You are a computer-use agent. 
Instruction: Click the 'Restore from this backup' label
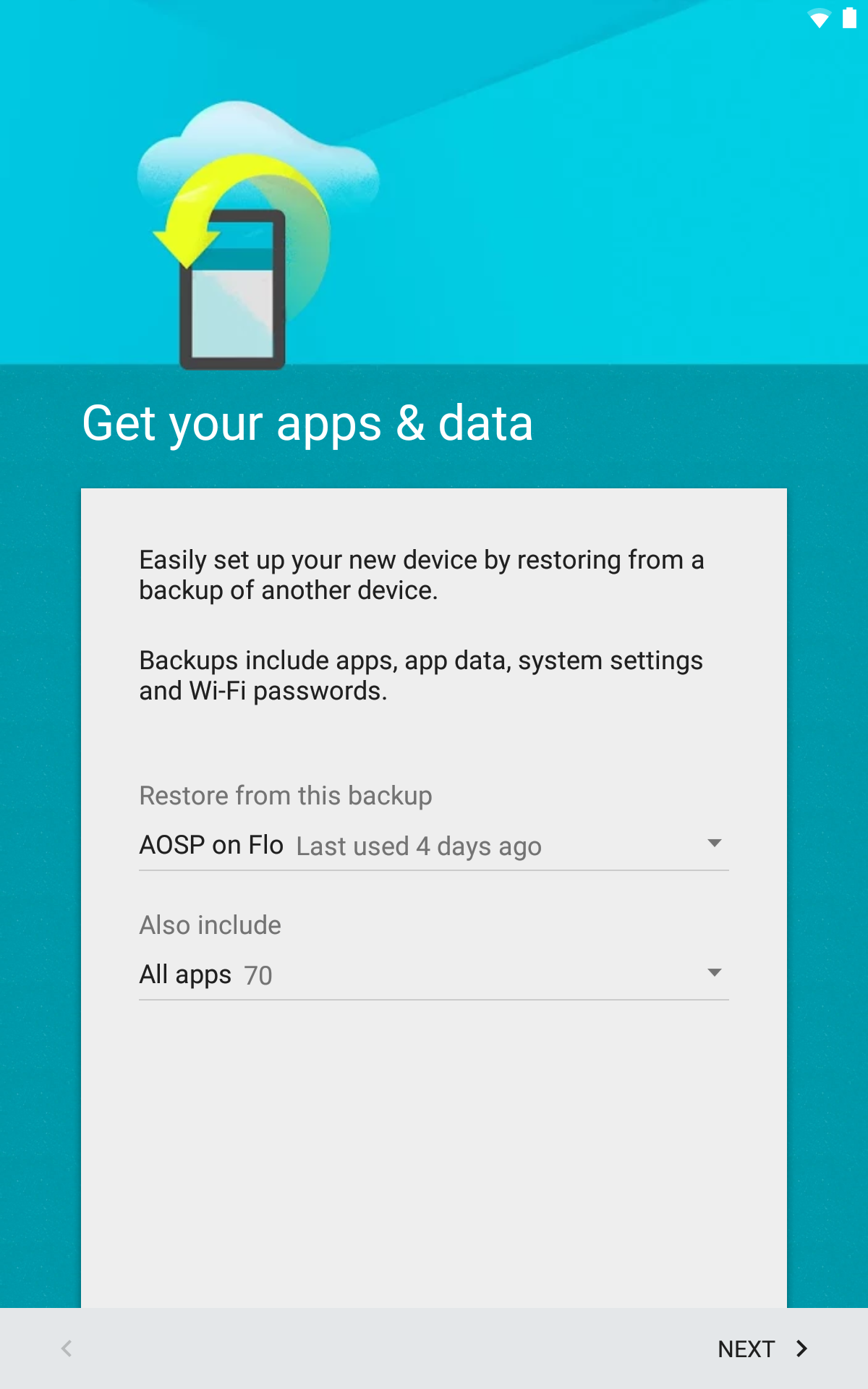pyautogui.click(x=286, y=796)
